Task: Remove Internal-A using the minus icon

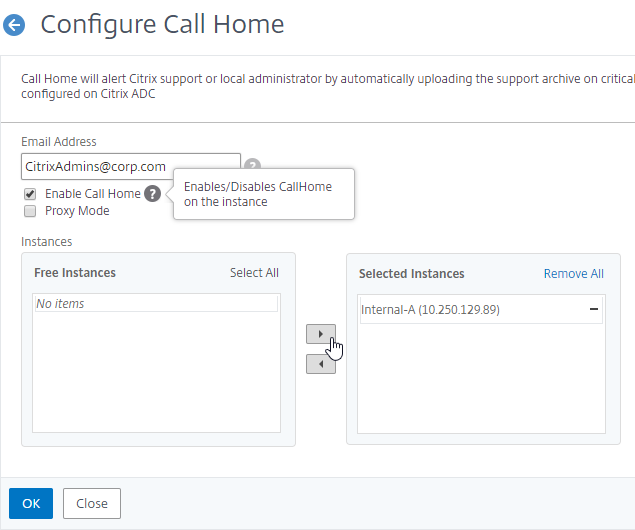Action: (x=594, y=309)
